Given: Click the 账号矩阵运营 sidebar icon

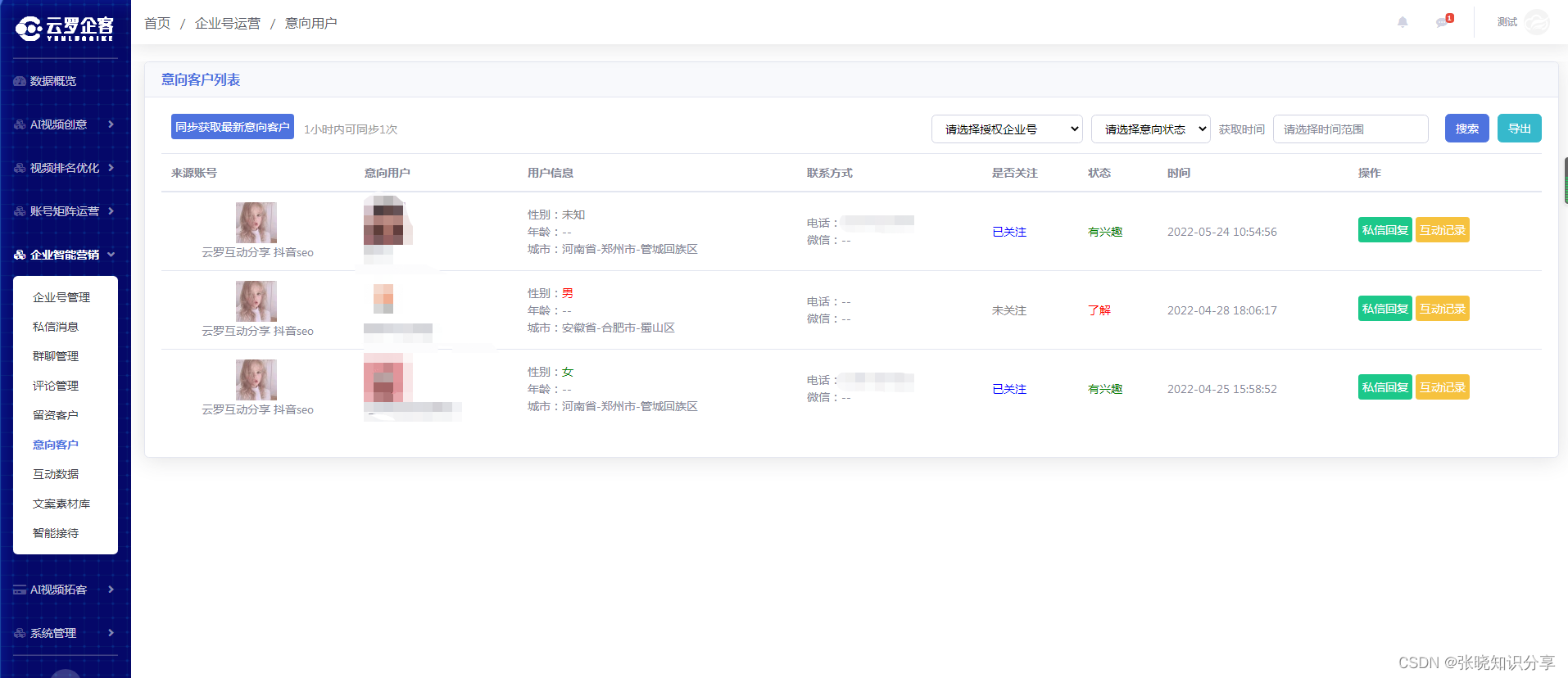Looking at the screenshot, I should [20, 211].
